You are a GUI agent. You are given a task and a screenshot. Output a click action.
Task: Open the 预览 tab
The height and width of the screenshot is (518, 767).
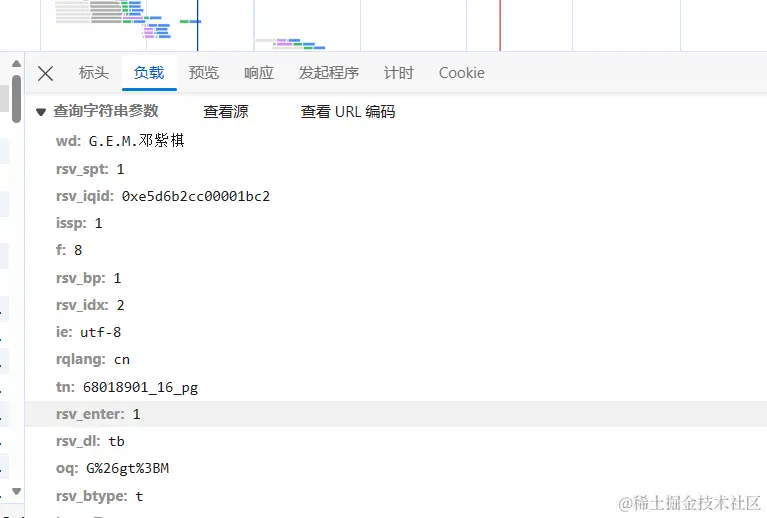click(x=204, y=73)
